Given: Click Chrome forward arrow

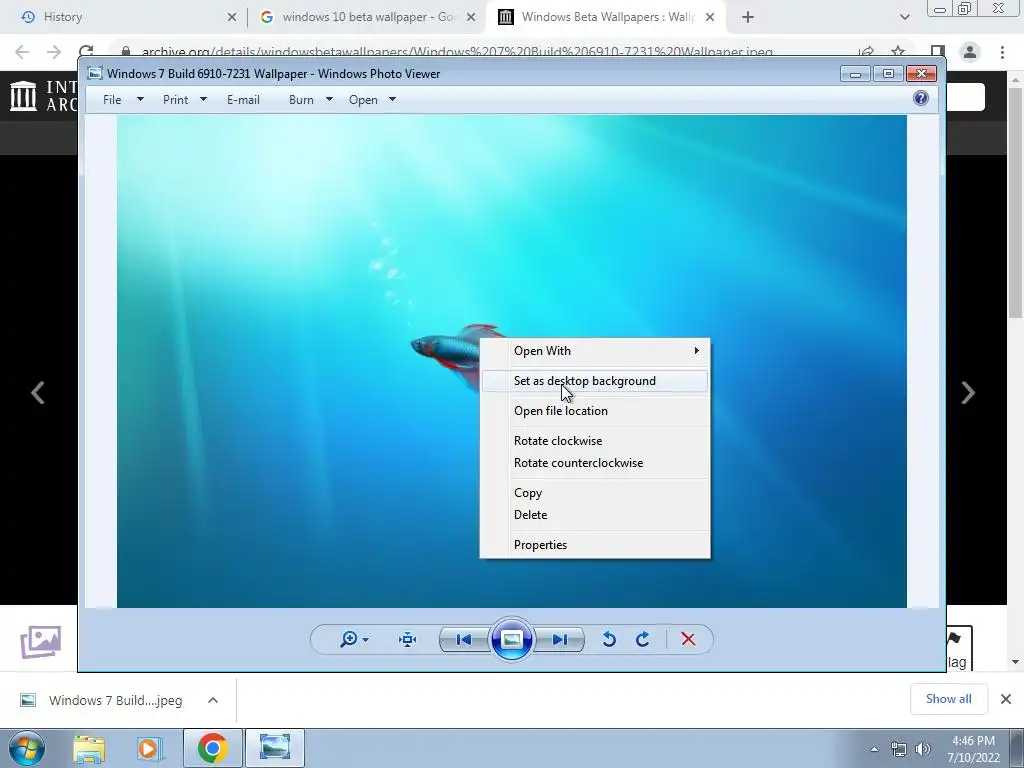Looking at the screenshot, I should coord(54,52).
